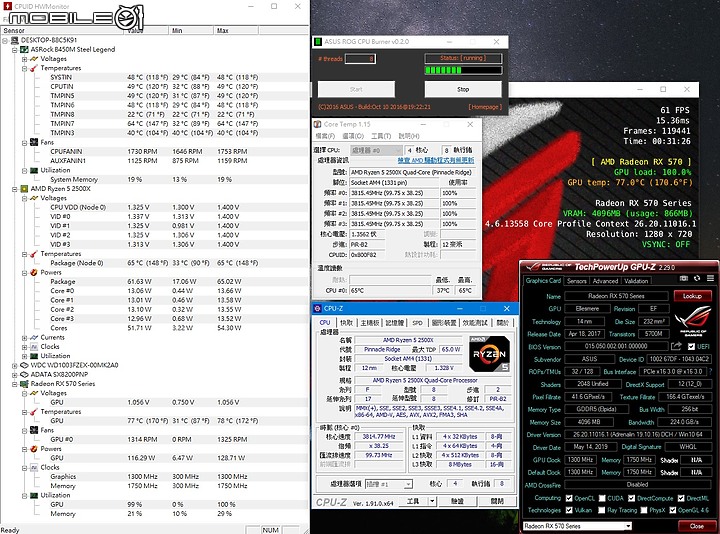The image size is (720, 534).
Task: Expand the WDC WD1003FZEX drive node
Action: tap(15, 365)
